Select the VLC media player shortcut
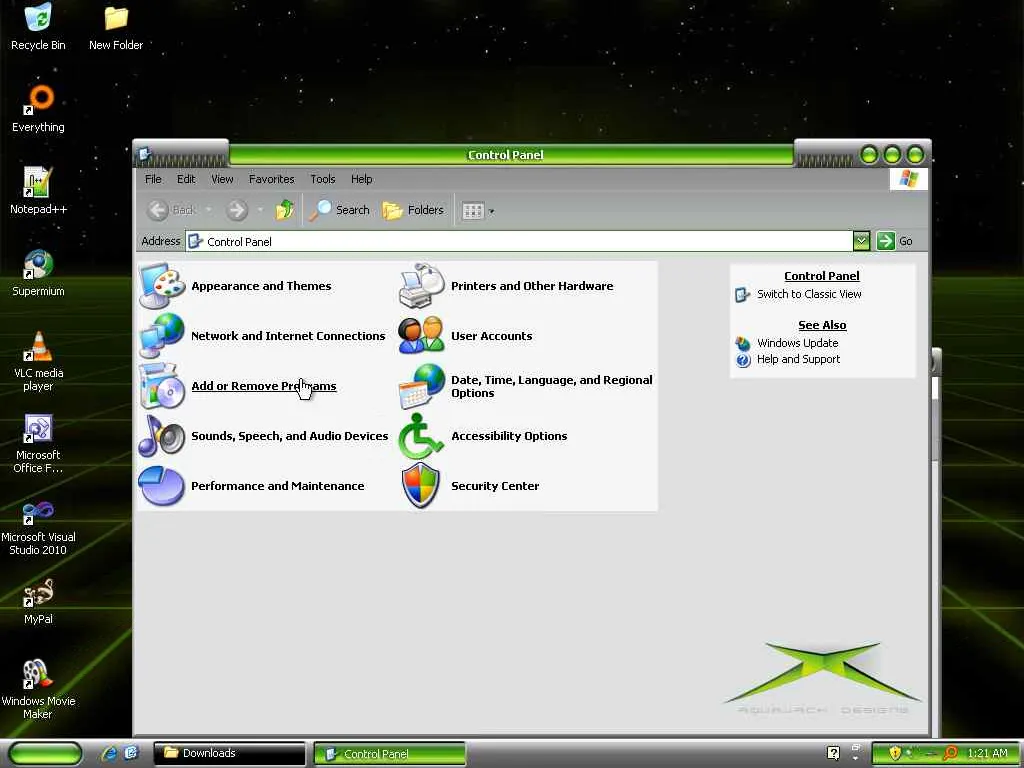The width and height of the screenshot is (1024, 768). pos(38,361)
